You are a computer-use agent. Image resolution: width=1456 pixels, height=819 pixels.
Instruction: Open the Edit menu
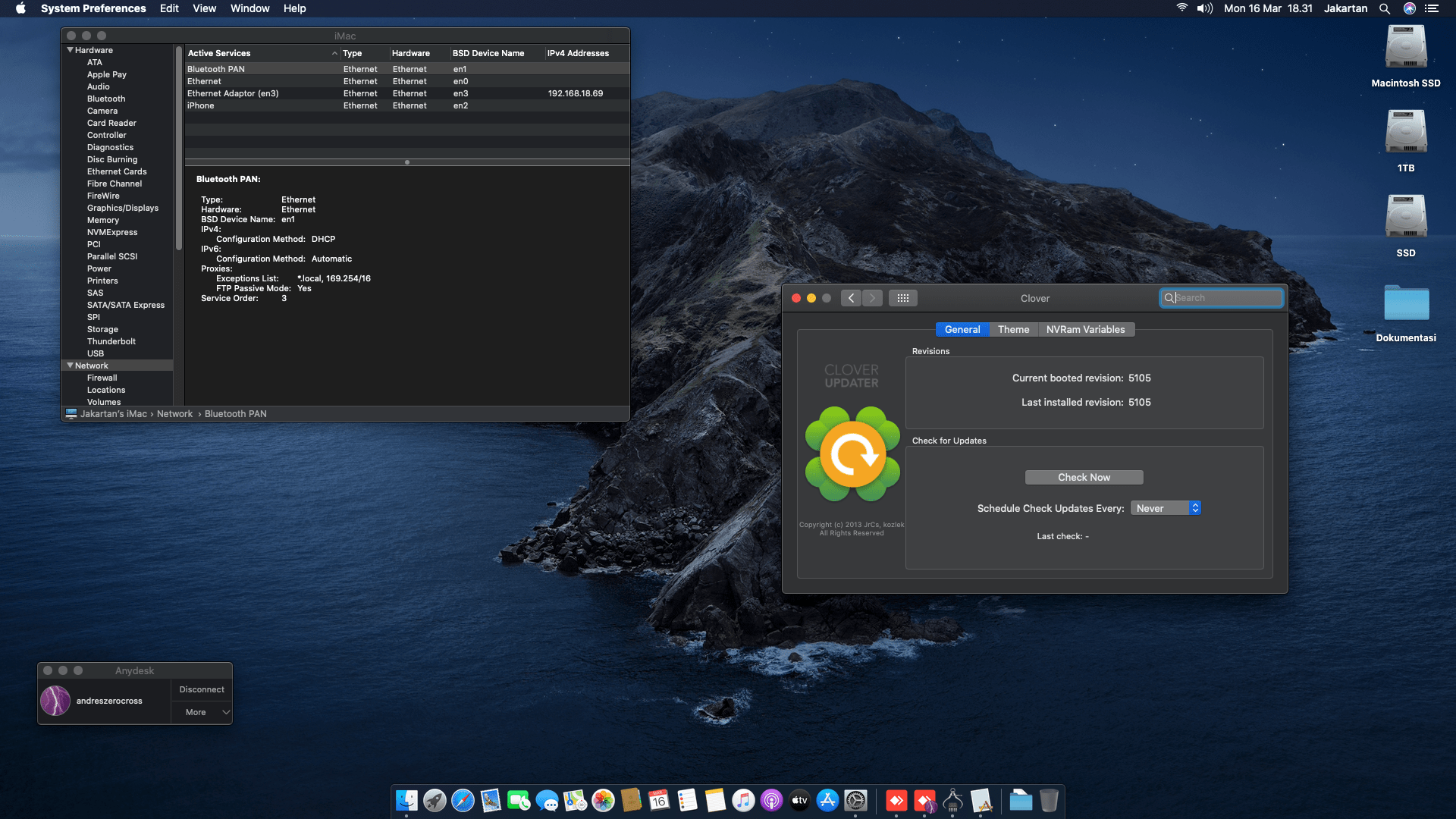click(x=169, y=8)
